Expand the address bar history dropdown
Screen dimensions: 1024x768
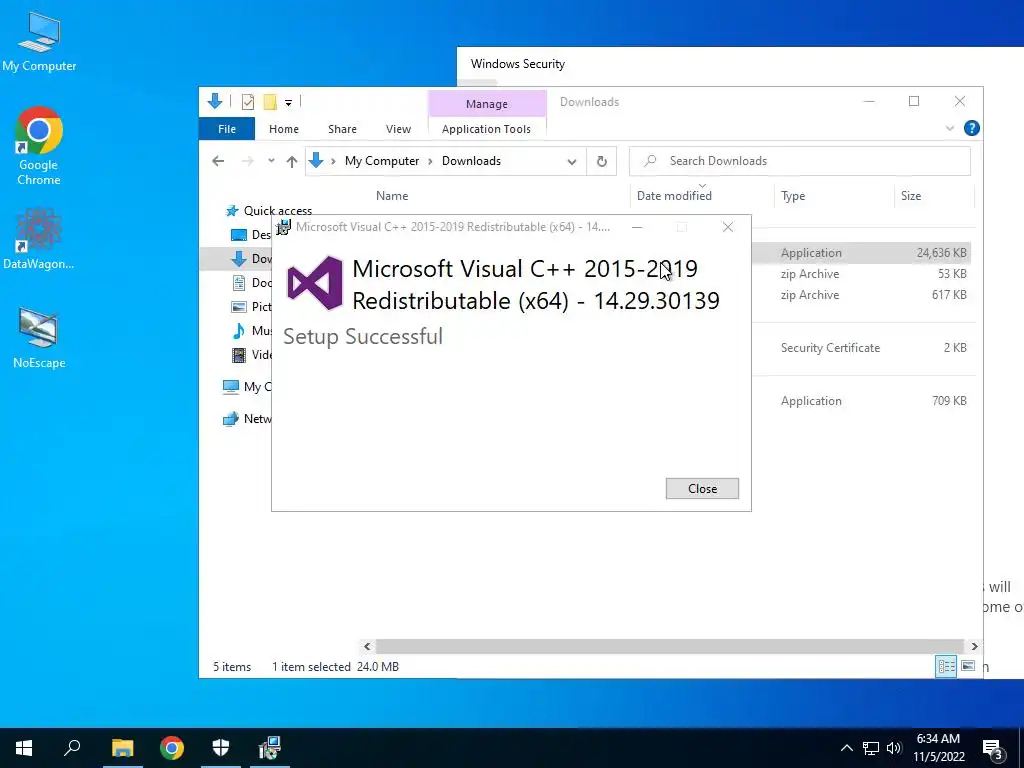click(571, 162)
